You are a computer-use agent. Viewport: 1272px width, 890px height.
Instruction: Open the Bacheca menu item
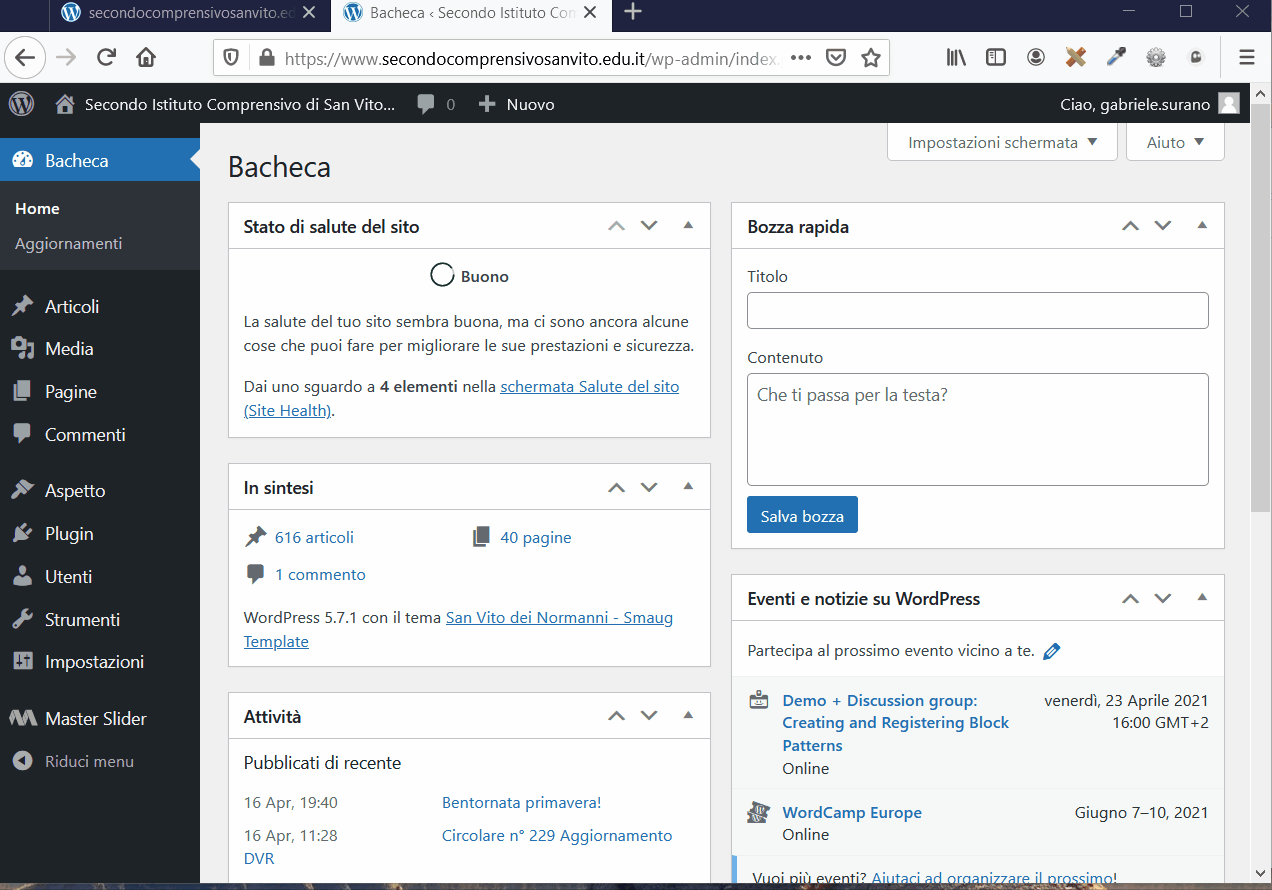100,160
